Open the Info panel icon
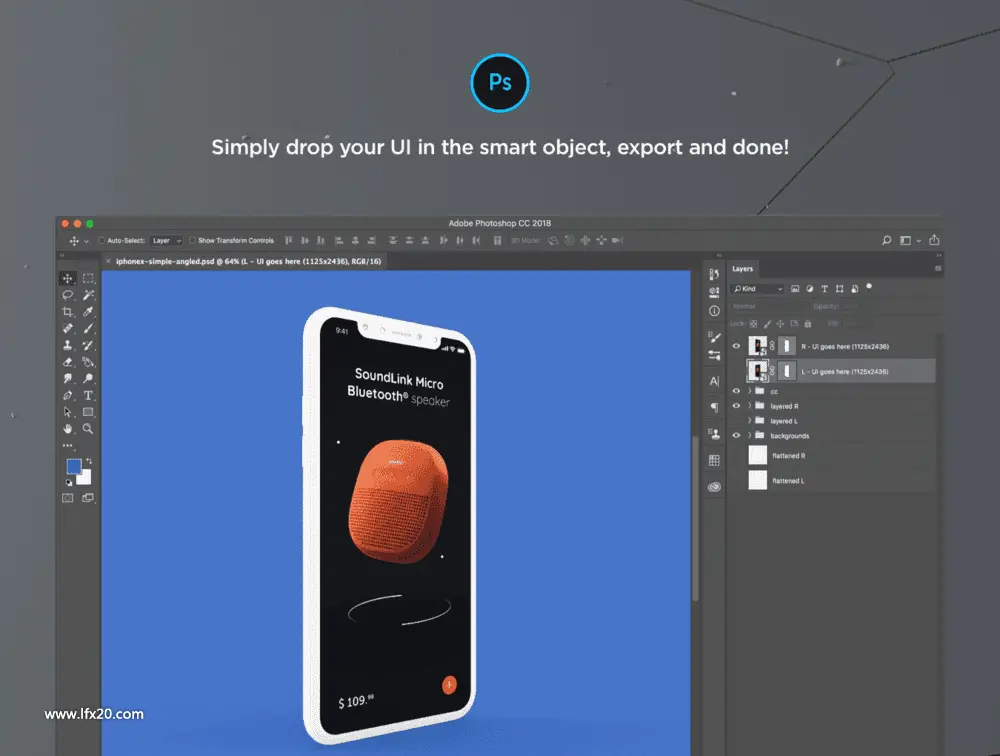This screenshot has height=756, width=1000. 714,311
